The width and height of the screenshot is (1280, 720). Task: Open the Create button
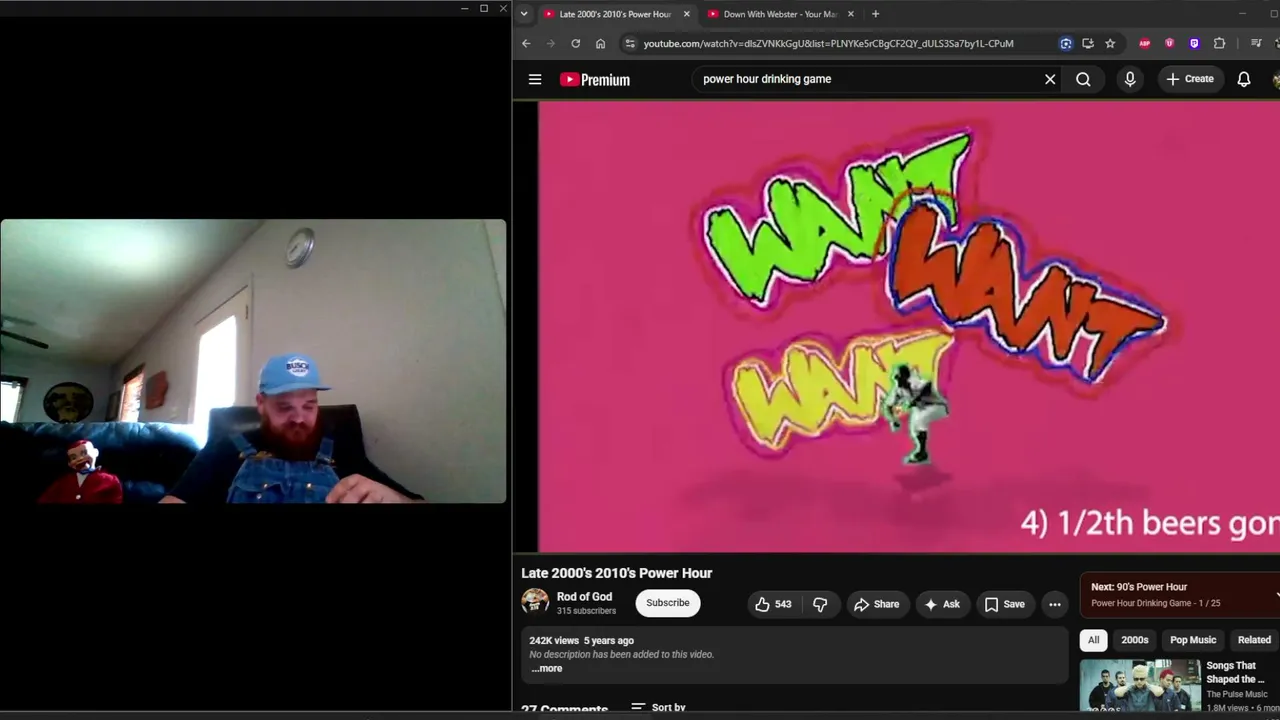pos(1190,79)
